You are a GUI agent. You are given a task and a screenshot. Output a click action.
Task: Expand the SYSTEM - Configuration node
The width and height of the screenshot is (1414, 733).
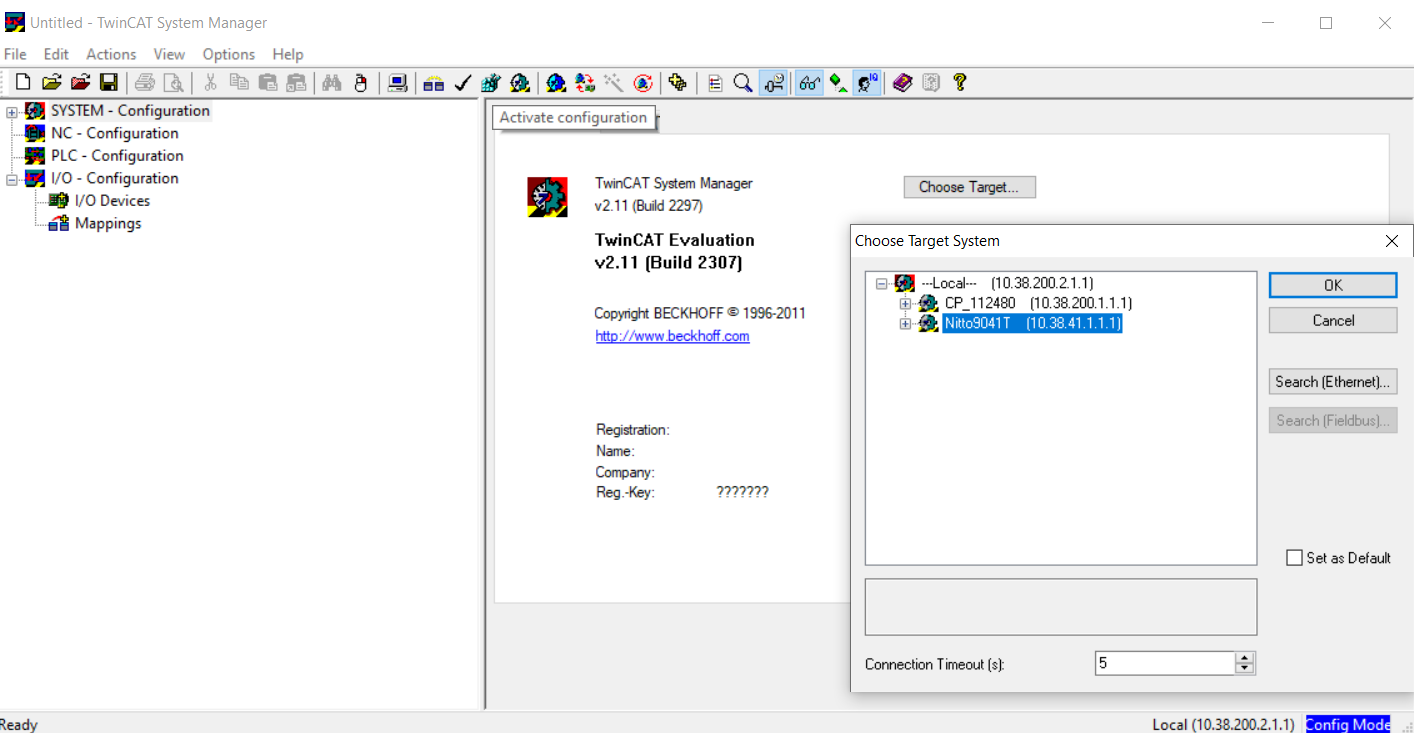pyautogui.click(x=12, y=112)
